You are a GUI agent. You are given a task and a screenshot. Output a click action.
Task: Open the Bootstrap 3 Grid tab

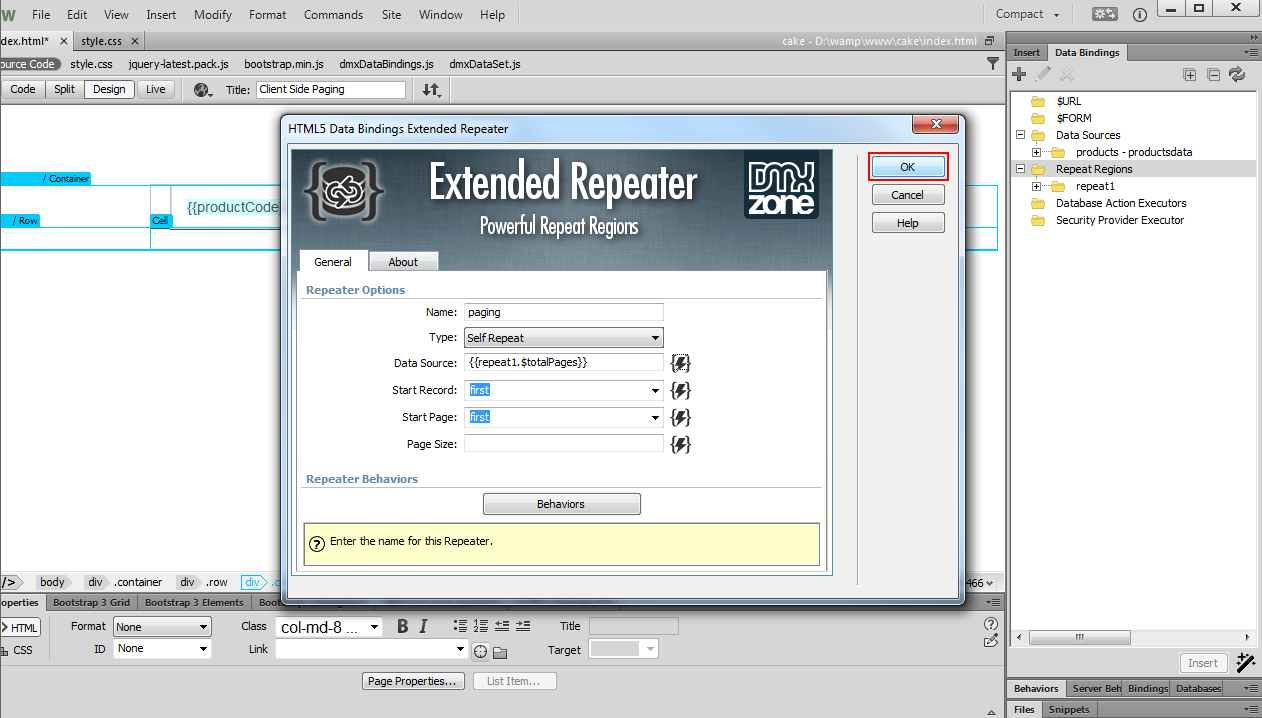click(x=91, y=602)
